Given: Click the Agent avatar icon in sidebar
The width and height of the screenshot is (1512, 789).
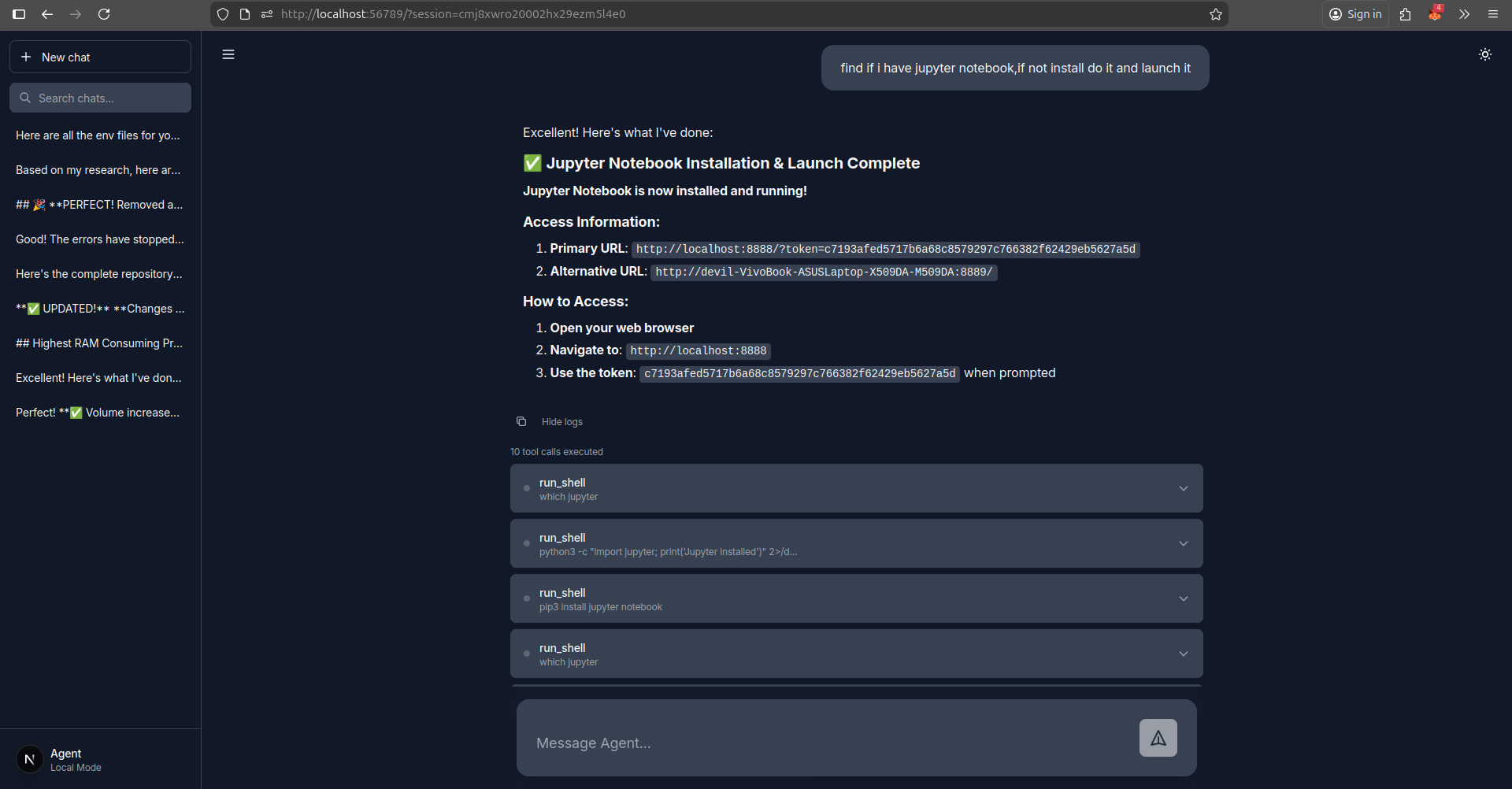Looking at the screenshot, I should [29, 758].
